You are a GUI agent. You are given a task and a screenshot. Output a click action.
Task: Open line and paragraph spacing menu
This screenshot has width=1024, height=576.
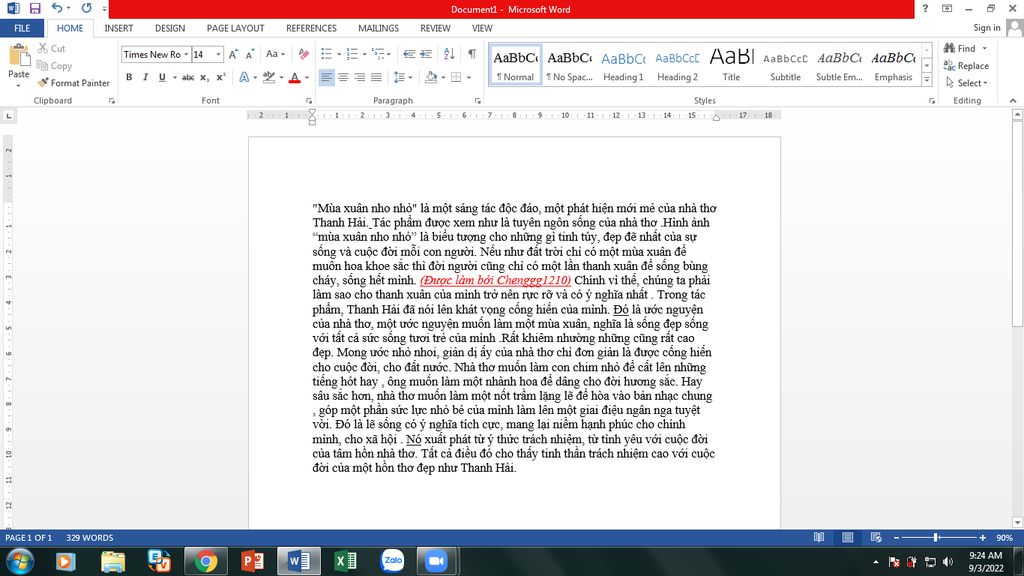(402, 77)
